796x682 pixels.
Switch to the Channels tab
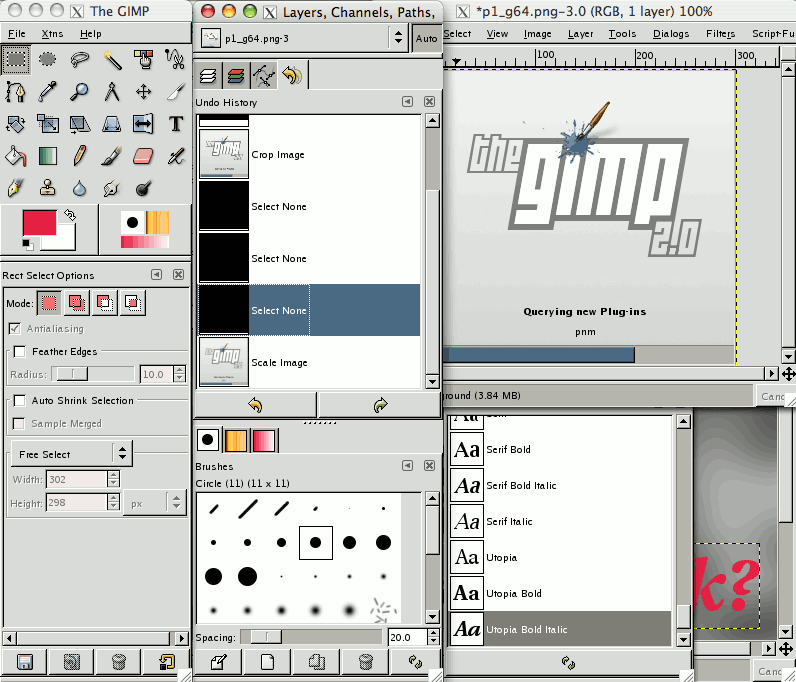(x=236, y=76)
